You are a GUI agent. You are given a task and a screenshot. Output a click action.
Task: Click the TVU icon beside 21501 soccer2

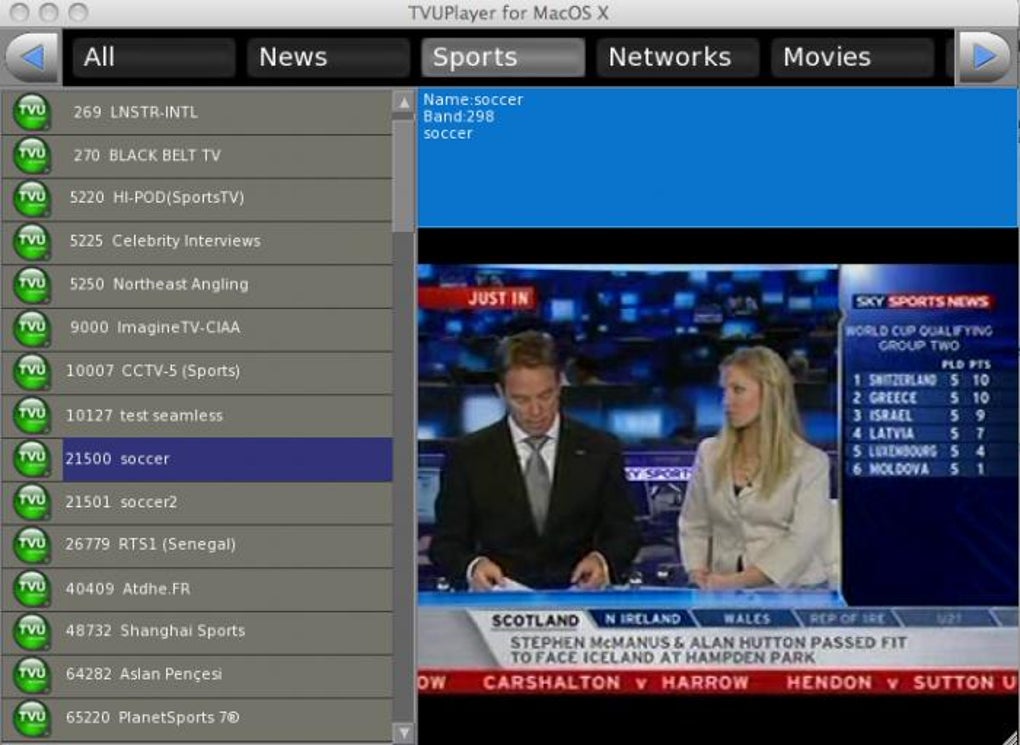click(x=32, y=502)
